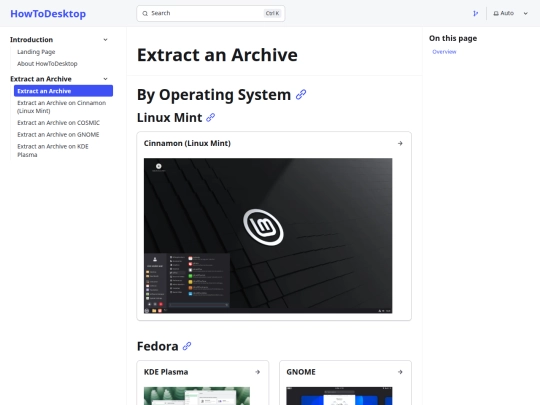The image size is (540, 405).
Task: Click the Linux Mint desktop screenshot
Action: [268, 236]
